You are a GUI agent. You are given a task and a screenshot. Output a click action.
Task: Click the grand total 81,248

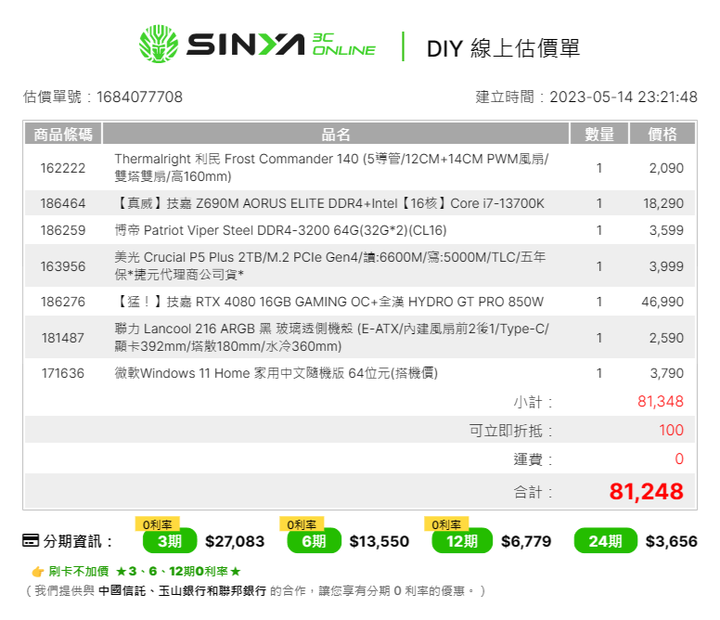click(646, 491)
